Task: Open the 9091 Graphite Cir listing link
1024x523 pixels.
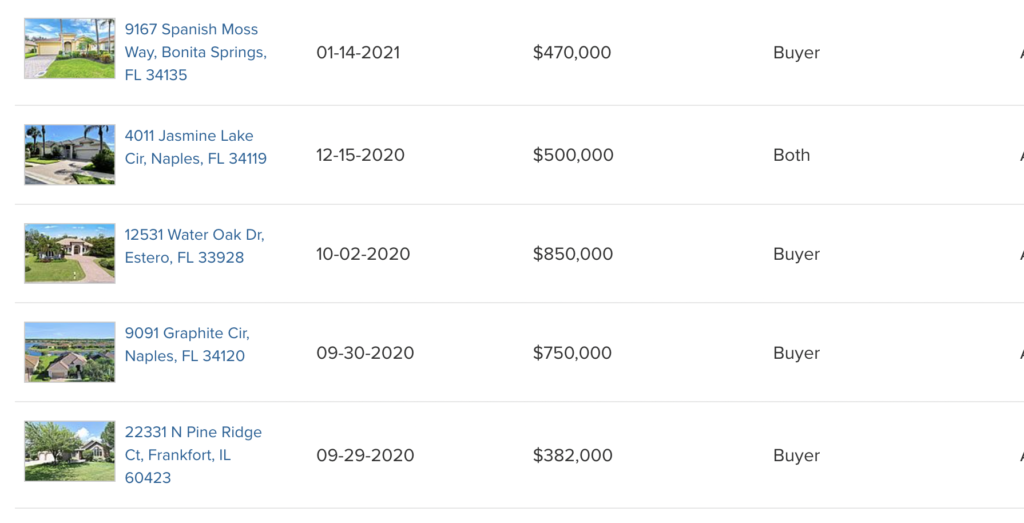Action: coord(187,344)
